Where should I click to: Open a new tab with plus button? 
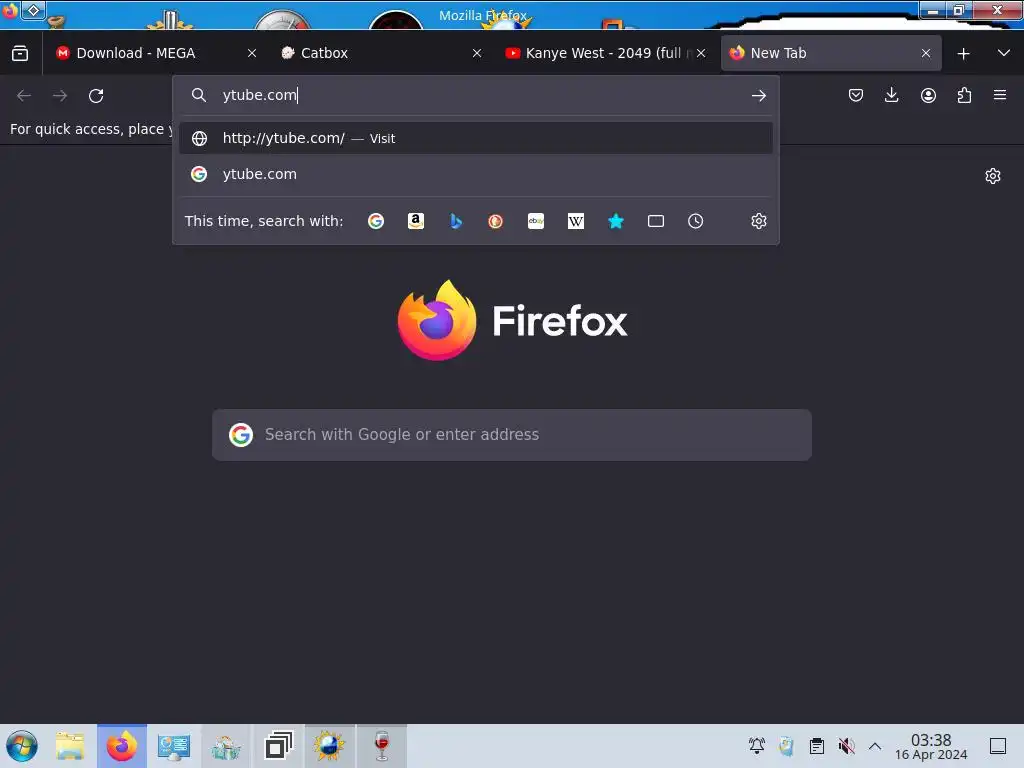click(x=963, y=54)
